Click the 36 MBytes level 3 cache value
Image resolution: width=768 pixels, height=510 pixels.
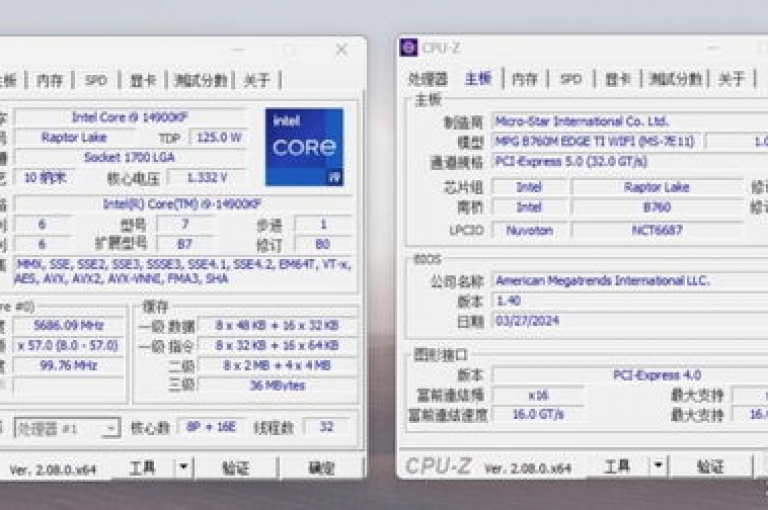[277, 386]
